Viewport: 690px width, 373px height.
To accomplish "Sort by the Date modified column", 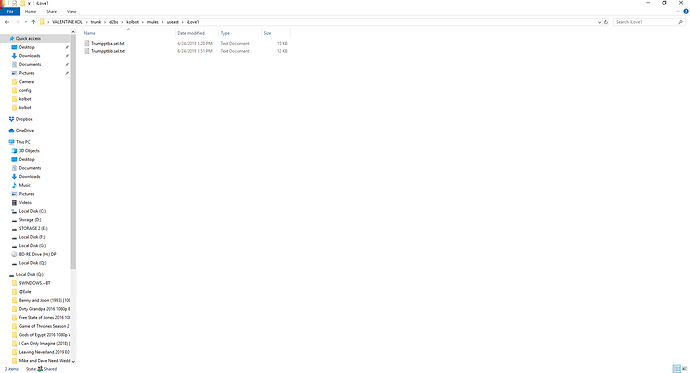I will 191,33.
